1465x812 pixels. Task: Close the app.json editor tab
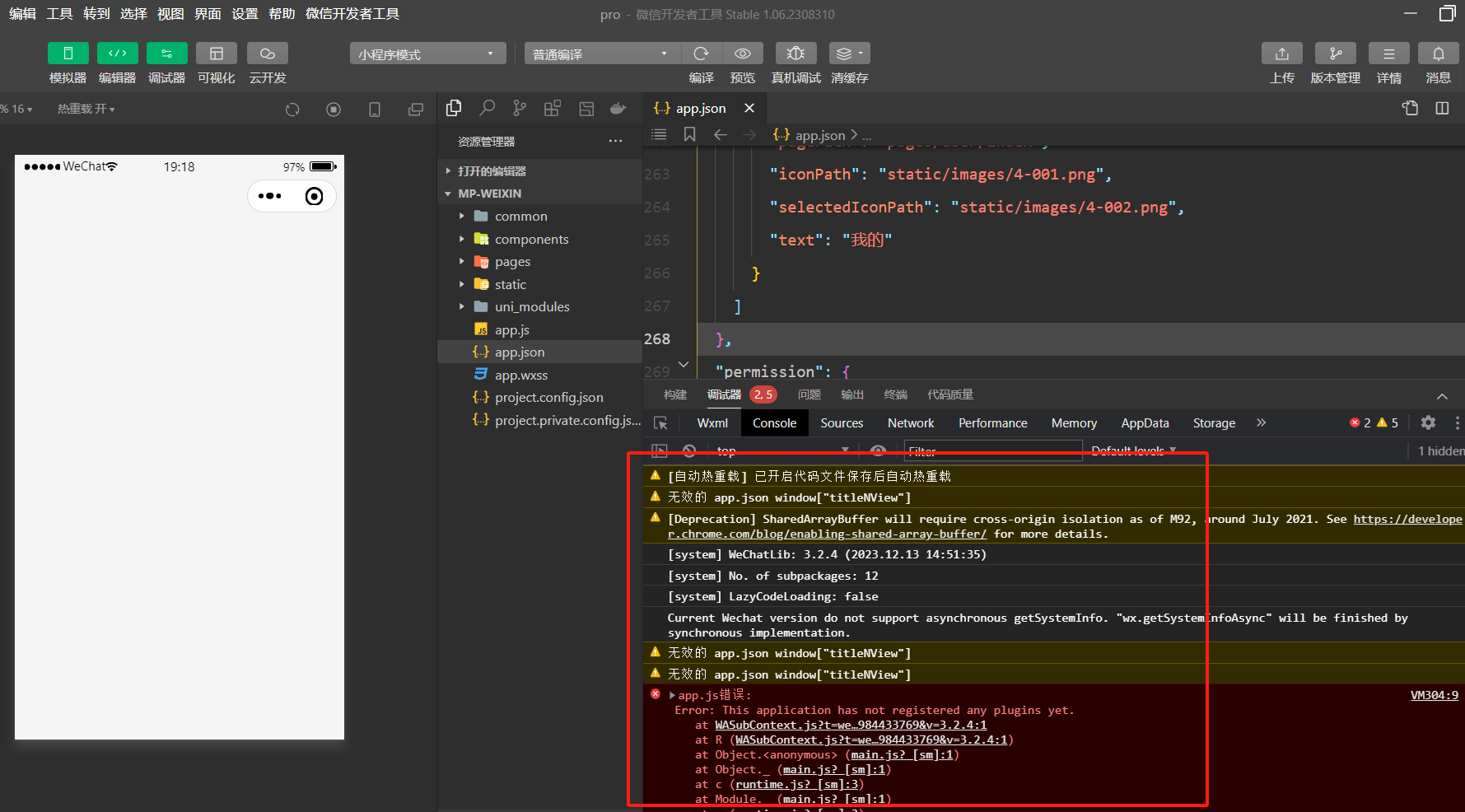tap(749, 108)
